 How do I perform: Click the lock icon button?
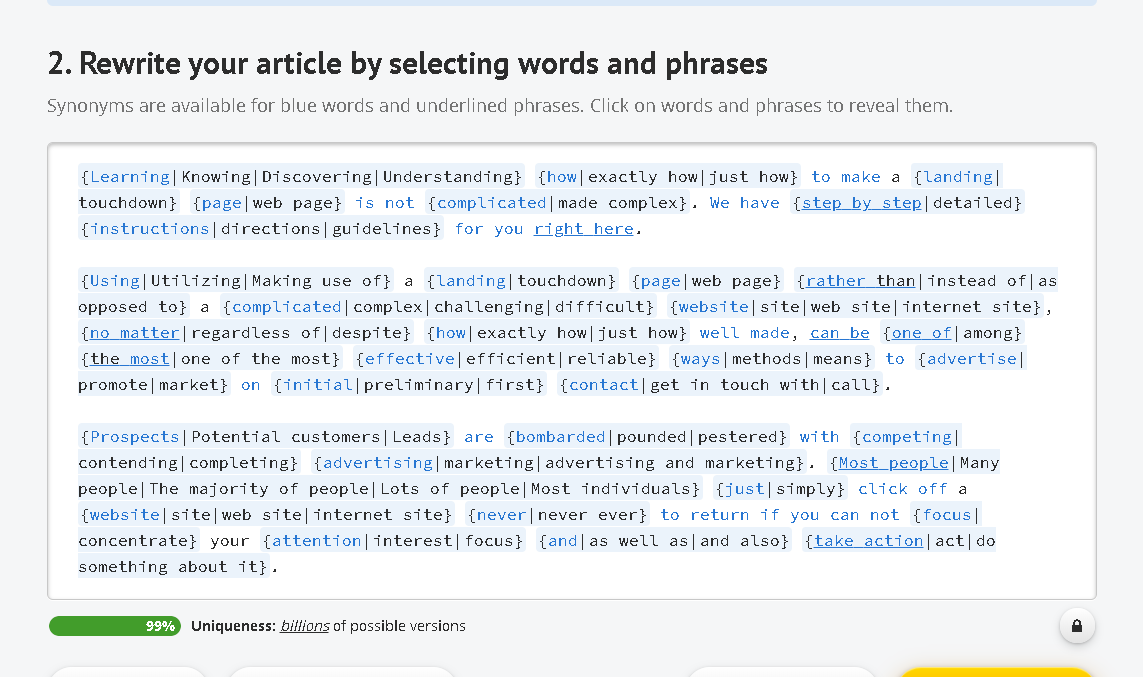1077,626
